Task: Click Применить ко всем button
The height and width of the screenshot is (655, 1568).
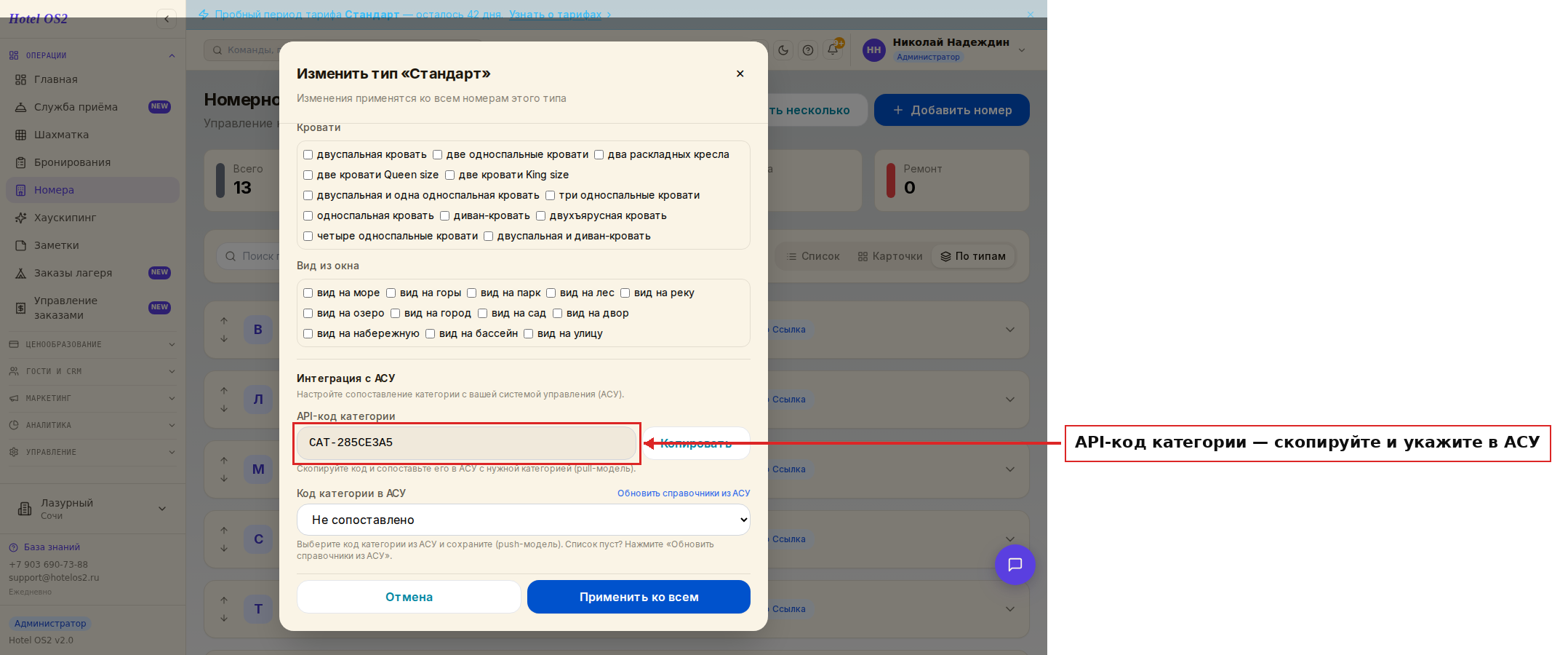Action: (639, 597)
